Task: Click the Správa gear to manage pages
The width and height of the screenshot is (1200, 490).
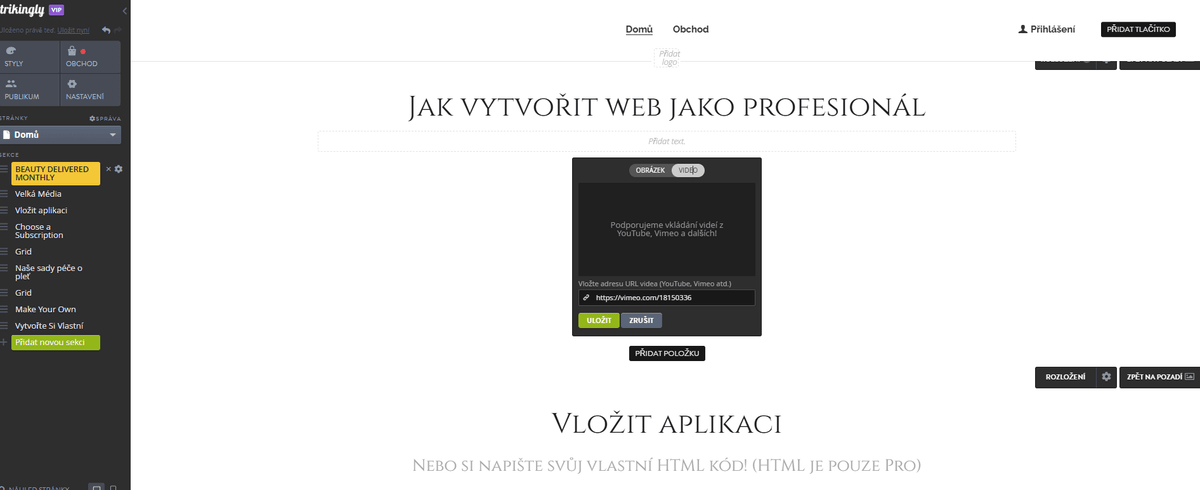Action: point(105,118)
